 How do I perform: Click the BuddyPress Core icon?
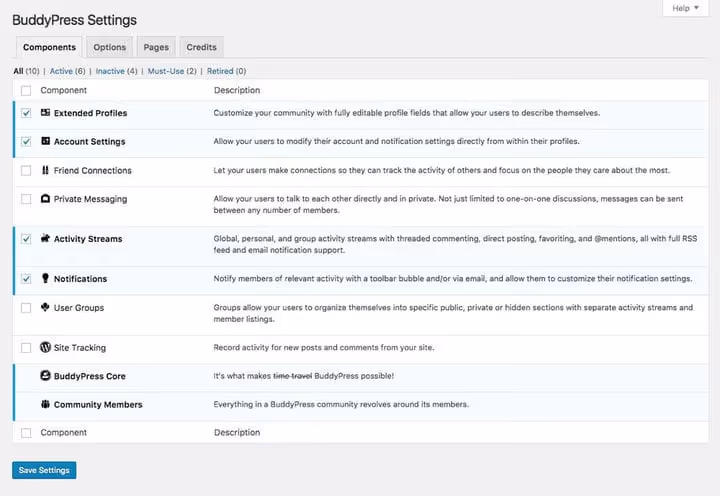(x=45, y=376)
